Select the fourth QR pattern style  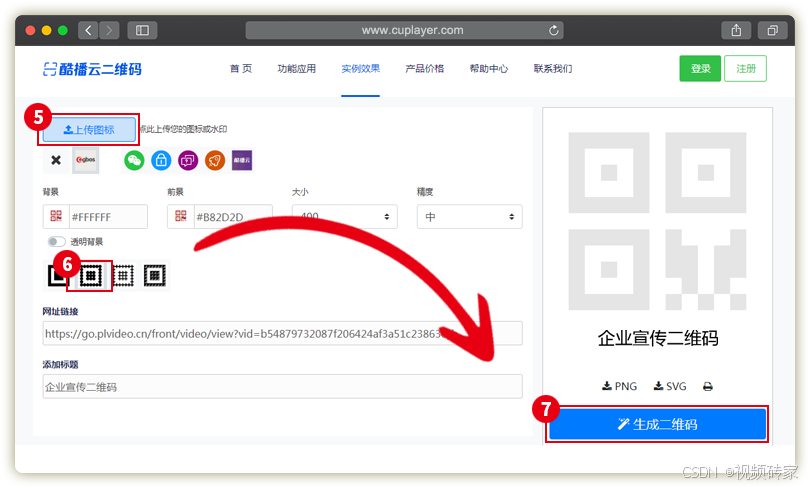pyautogui.click(x=154, y=275)
